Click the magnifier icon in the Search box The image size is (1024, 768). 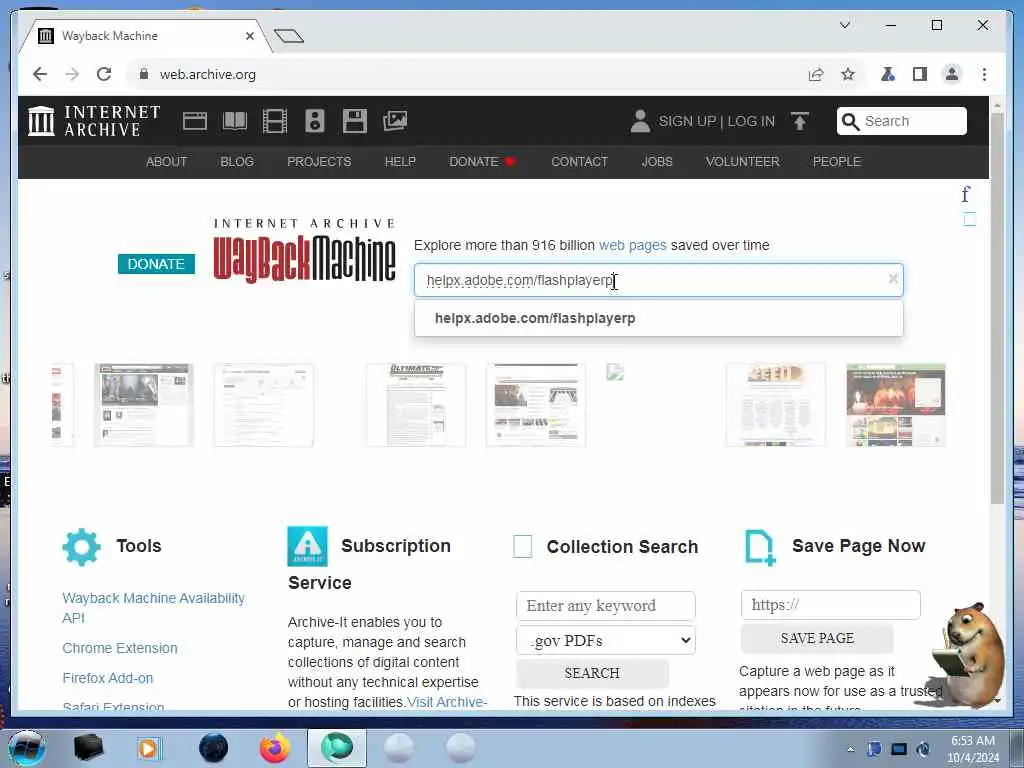[850, 121]
